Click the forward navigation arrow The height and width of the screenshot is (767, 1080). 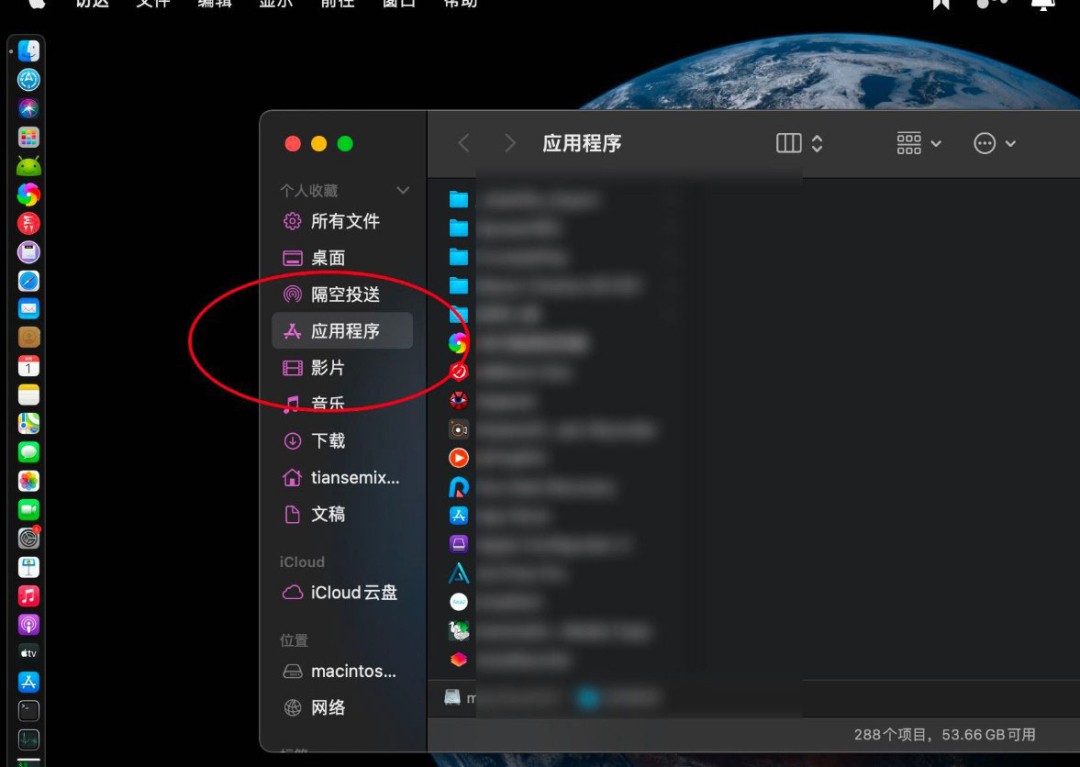[x=509, y=143]
